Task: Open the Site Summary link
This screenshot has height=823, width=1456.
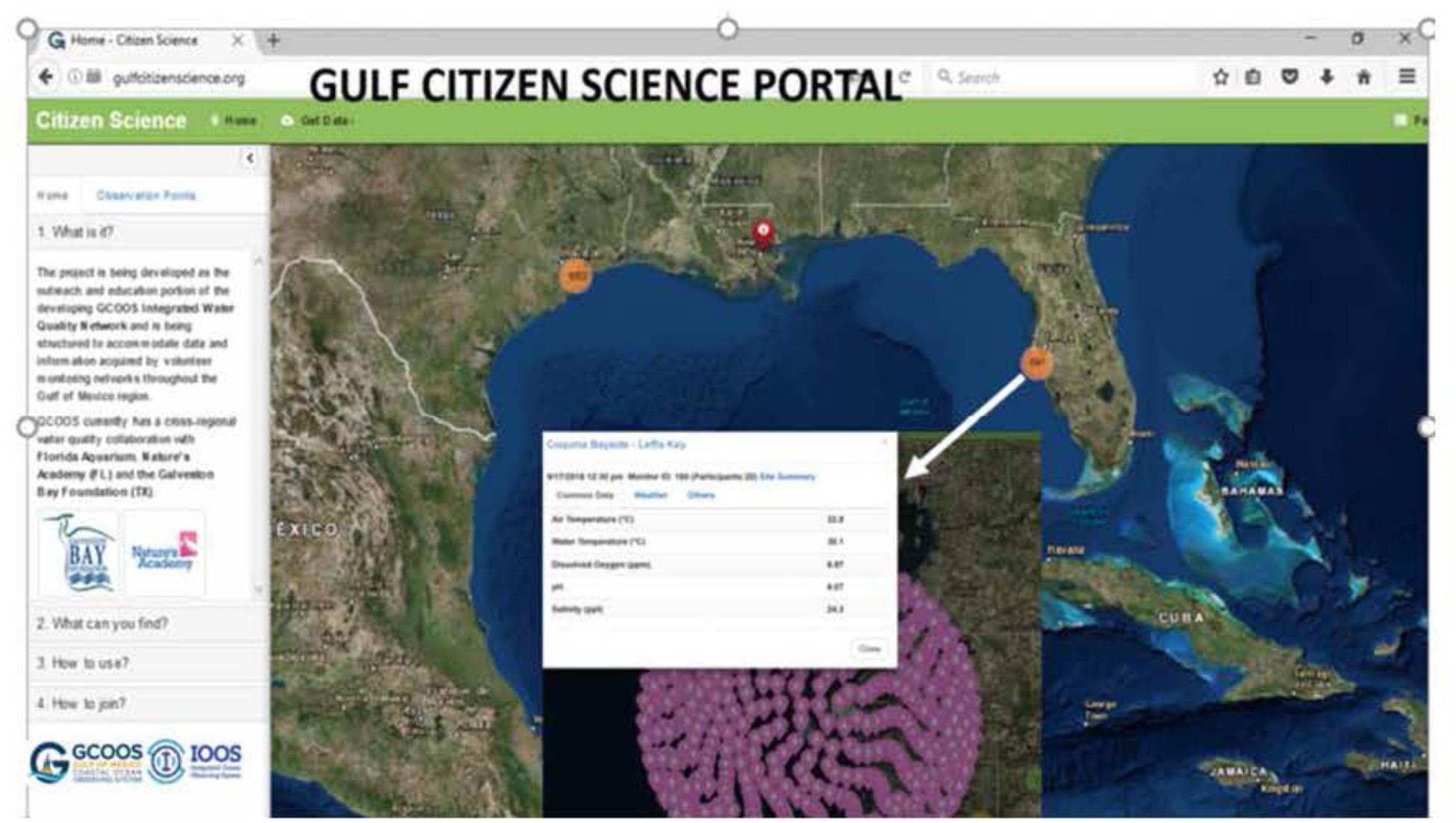Action: (x=788, y=476)
